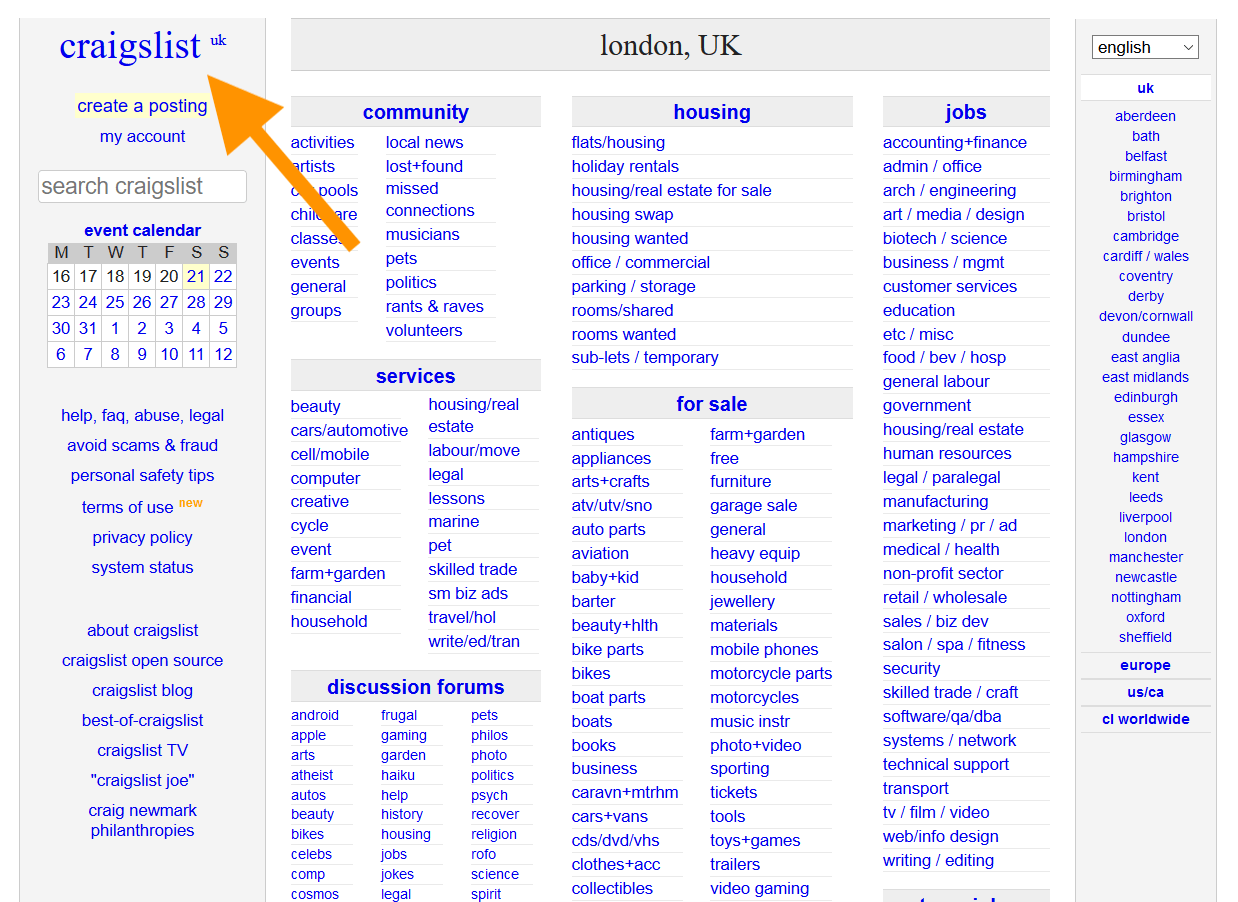
Task: Browse community volunteers
Action: [424, 330]
